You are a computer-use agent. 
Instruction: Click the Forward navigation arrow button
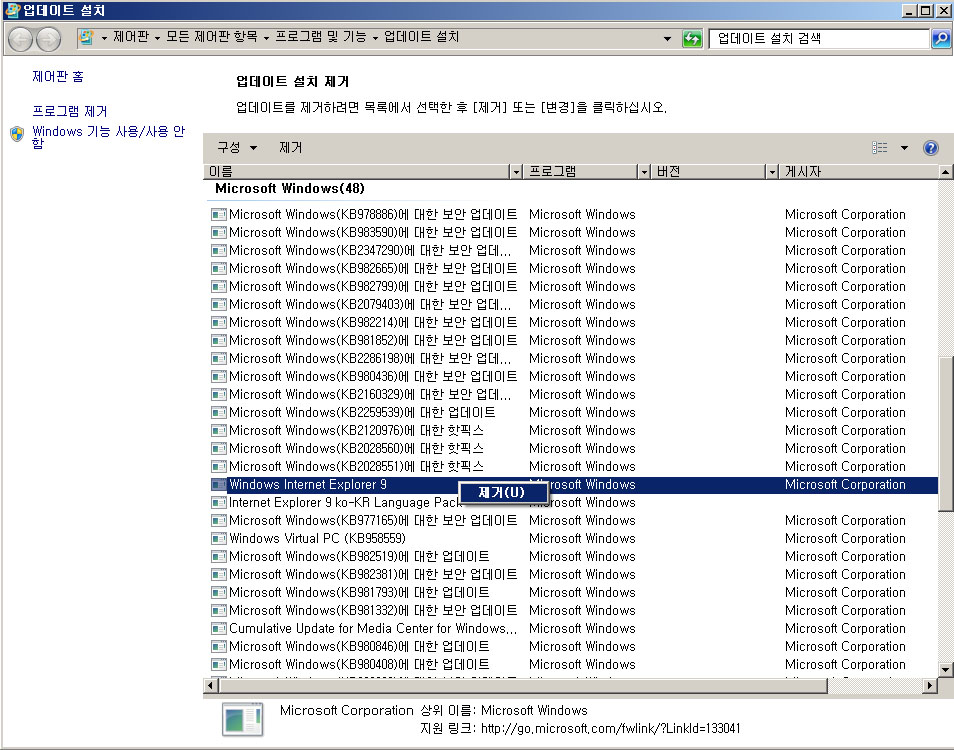[48, 40]
